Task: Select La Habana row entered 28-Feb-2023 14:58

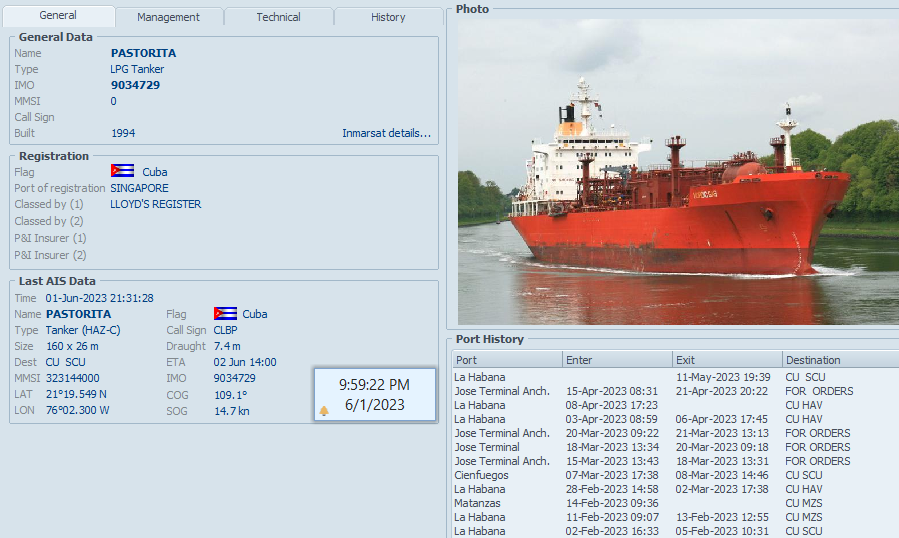Action: pyautogui.click(x=675, y=489)
